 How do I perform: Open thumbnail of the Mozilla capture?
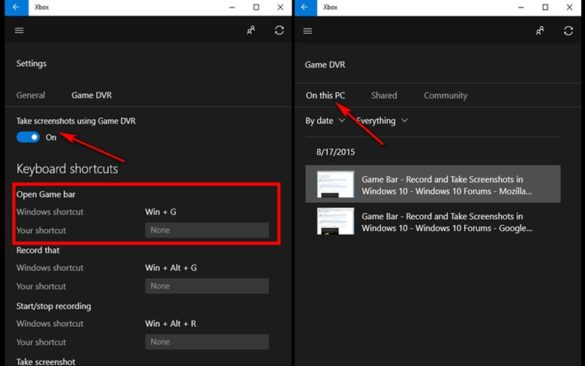point(335,184)
